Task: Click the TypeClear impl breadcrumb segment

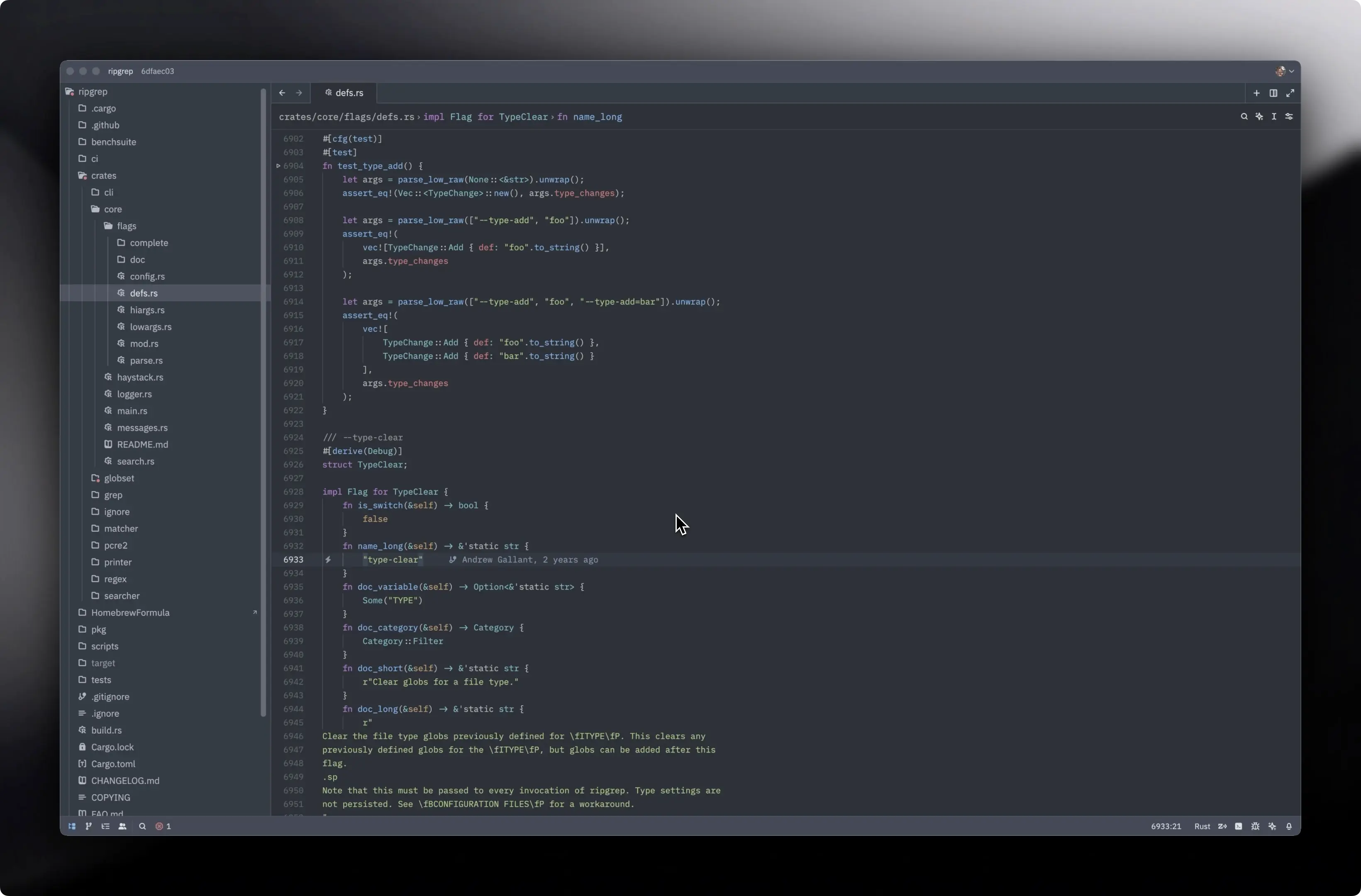Action: point(485,117)
